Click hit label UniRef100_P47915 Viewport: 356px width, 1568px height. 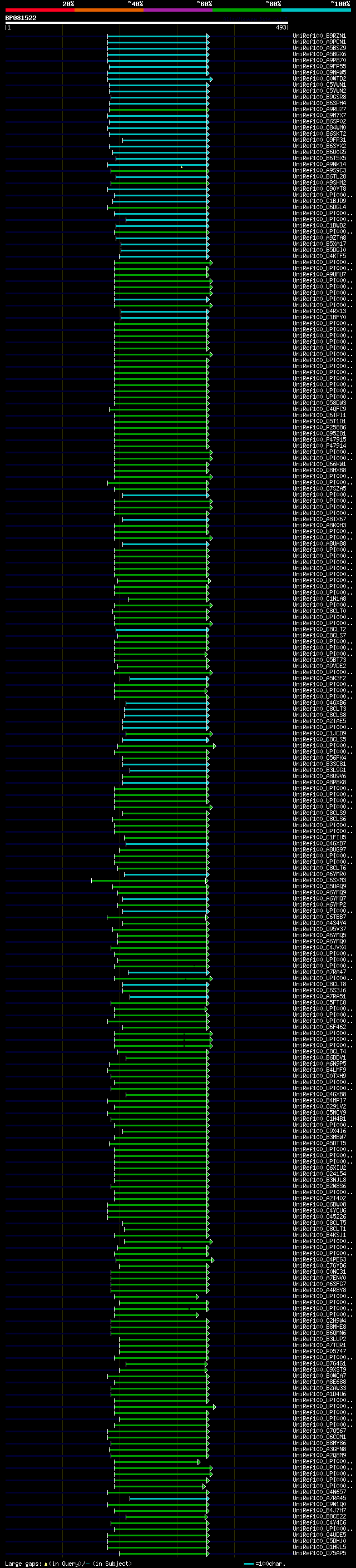coord(319,439)
